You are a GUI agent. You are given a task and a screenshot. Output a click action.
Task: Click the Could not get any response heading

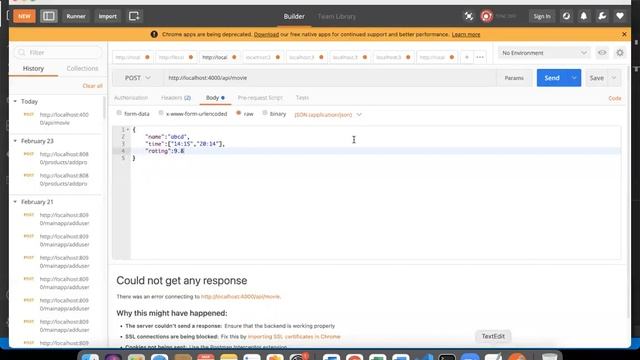[182, 280]
